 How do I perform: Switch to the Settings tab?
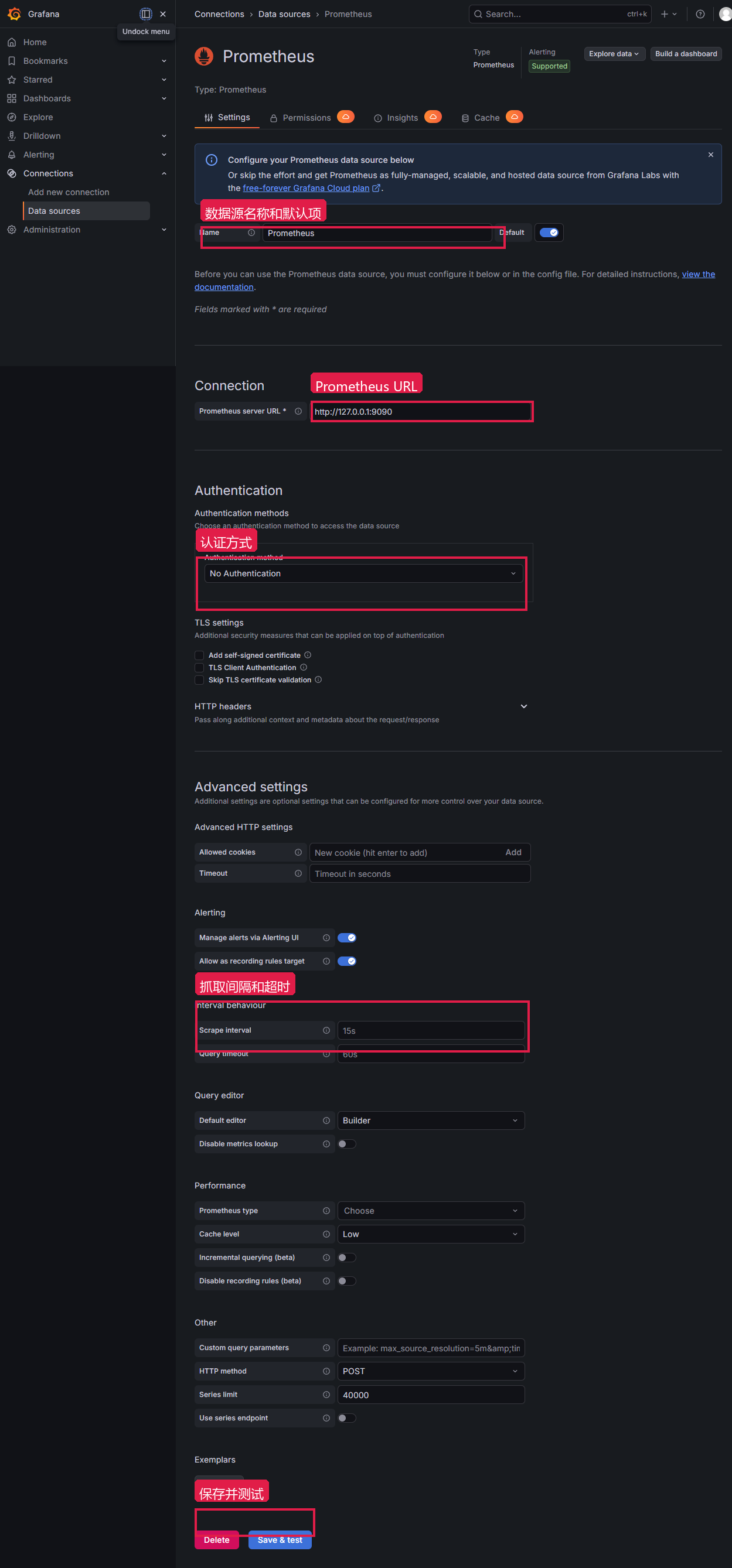point(227,118)
